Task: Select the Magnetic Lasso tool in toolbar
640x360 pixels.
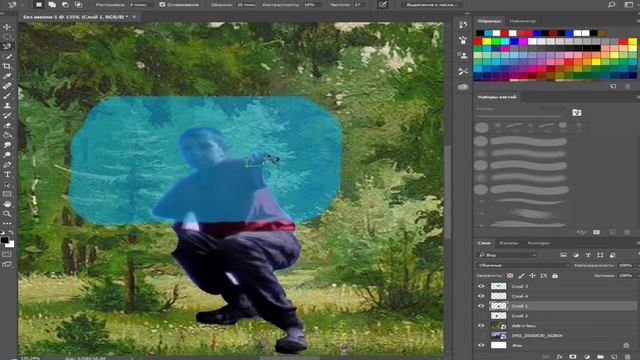Action: click(x=7, y=47)
